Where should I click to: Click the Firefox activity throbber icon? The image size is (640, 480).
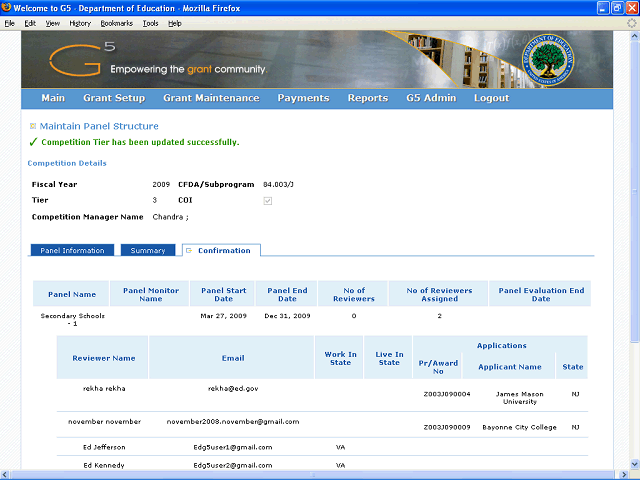tap(630, 22)
